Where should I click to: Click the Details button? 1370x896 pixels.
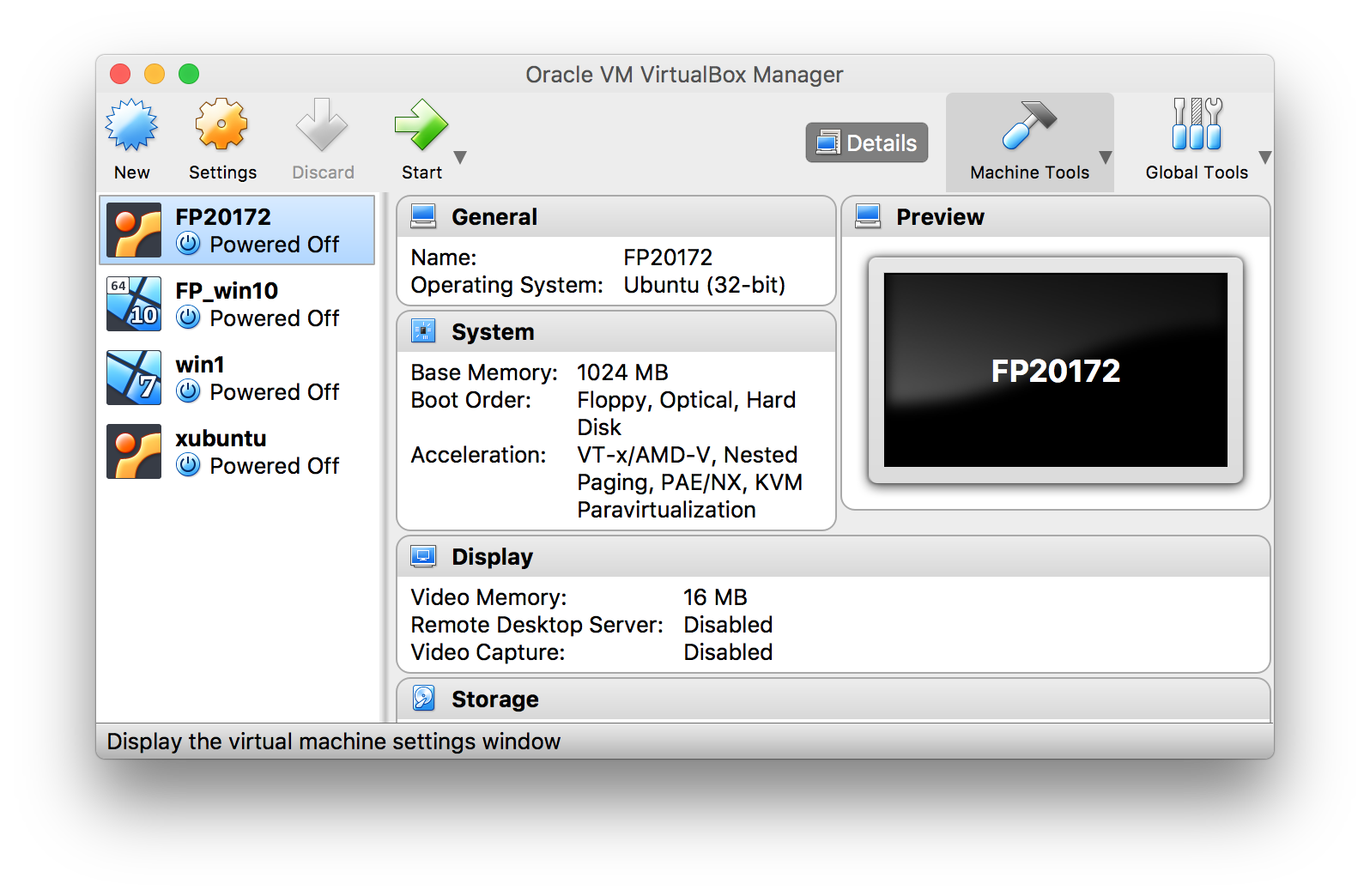866,142
